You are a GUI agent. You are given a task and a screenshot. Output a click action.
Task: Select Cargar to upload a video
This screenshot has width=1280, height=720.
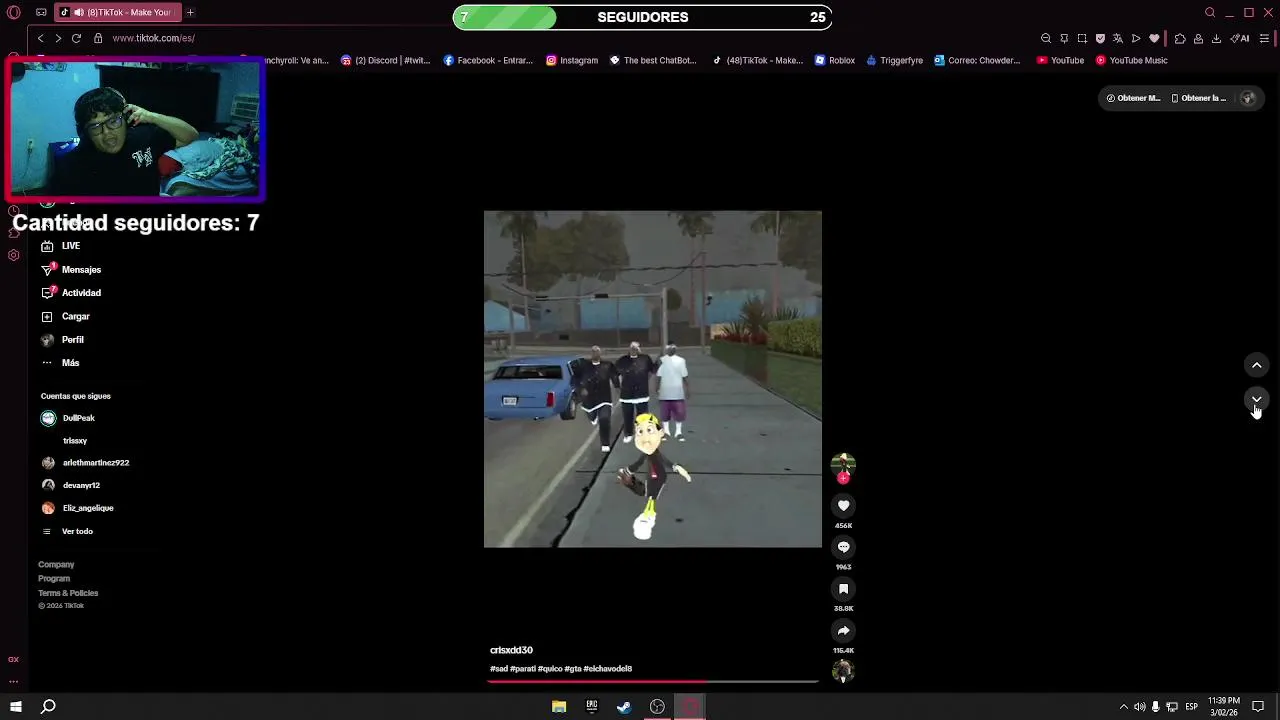(x=65, y=316)
